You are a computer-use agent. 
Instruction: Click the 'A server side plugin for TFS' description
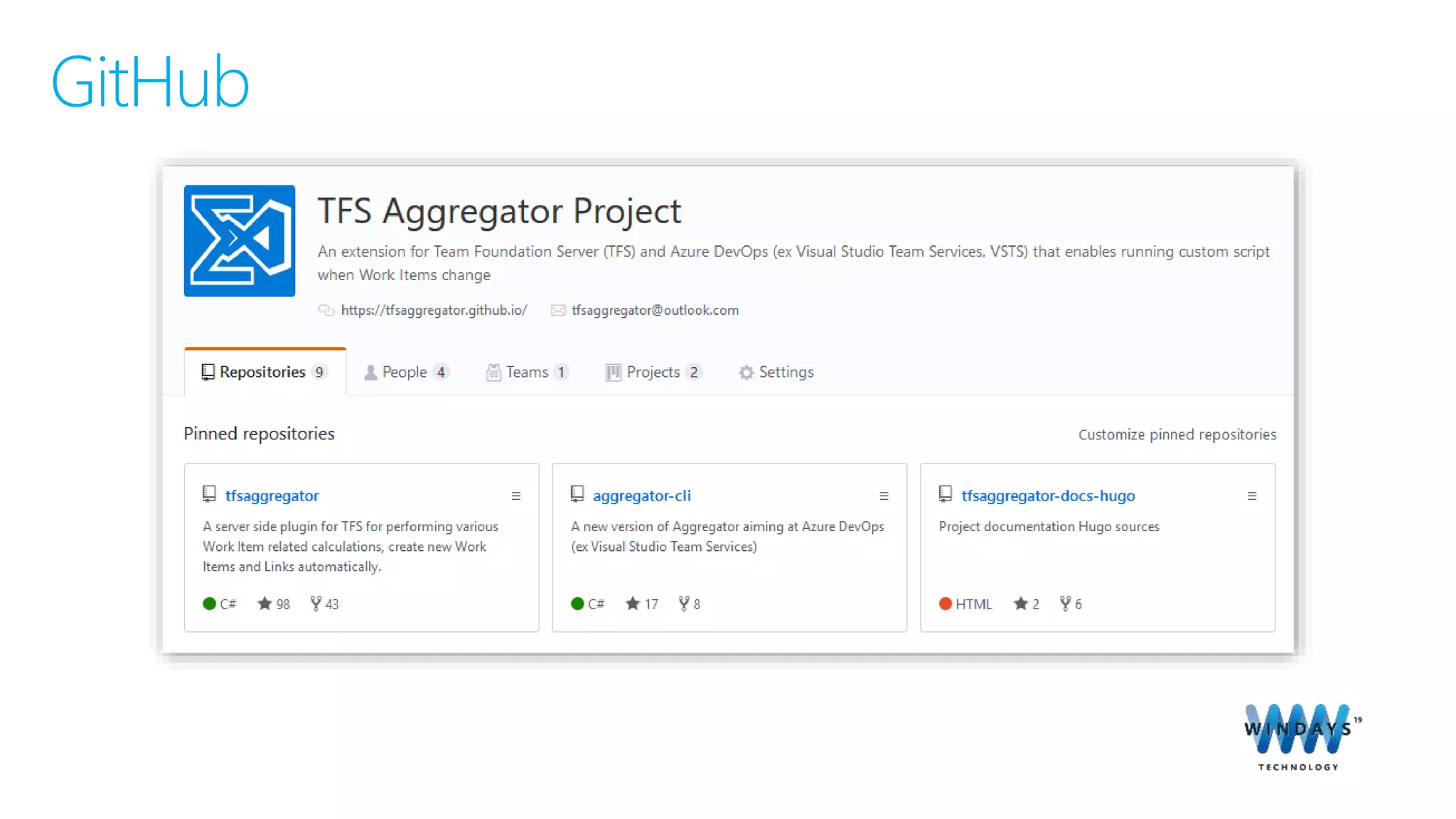[350, 547]
